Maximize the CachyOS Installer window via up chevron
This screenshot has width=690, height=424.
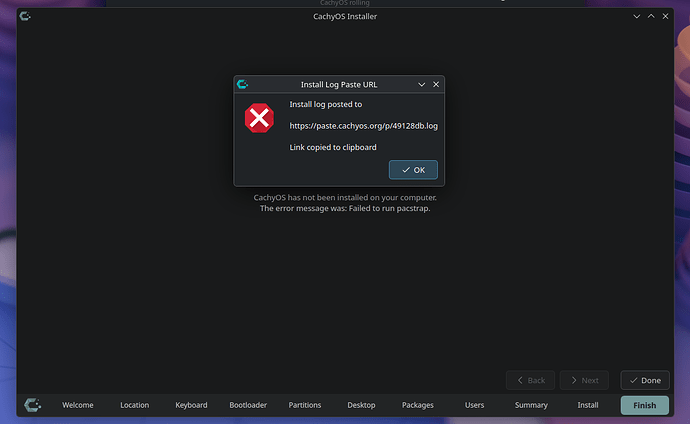(x=651, y=16)
